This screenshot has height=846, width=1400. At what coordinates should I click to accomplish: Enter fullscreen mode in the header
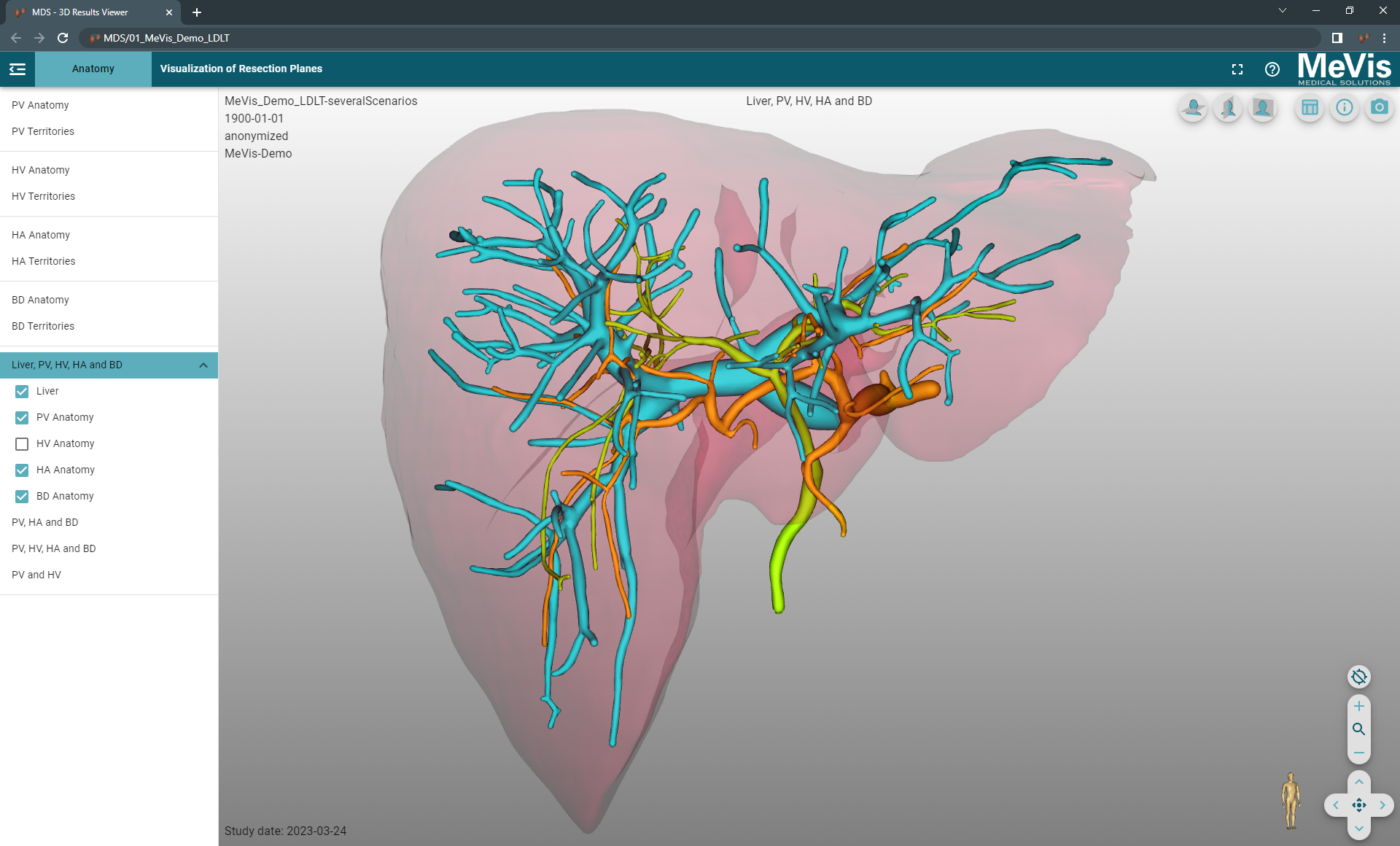[1237, 69]
